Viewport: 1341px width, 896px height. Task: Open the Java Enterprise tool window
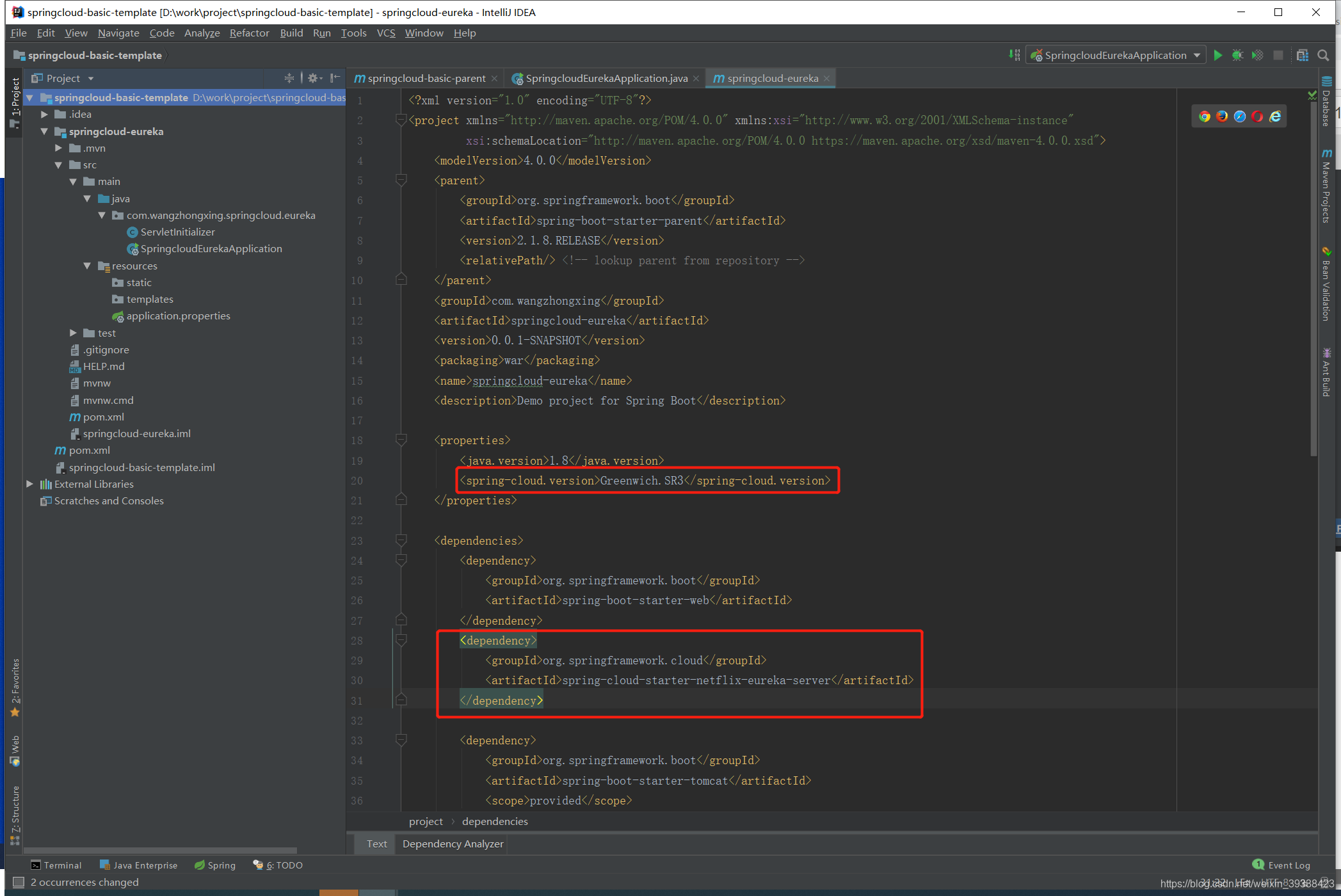(x=139, y=865)
